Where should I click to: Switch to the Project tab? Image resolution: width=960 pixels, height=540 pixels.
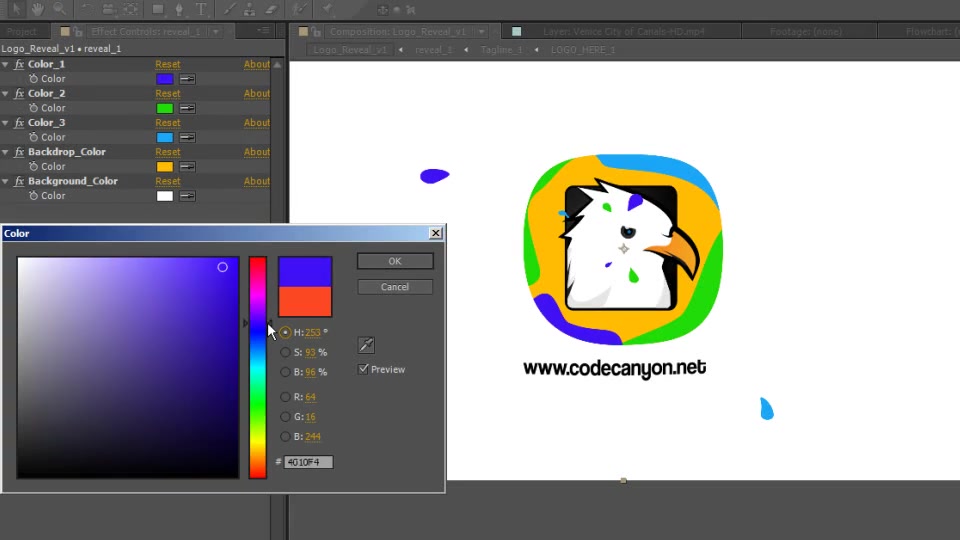tap(22, 32)
